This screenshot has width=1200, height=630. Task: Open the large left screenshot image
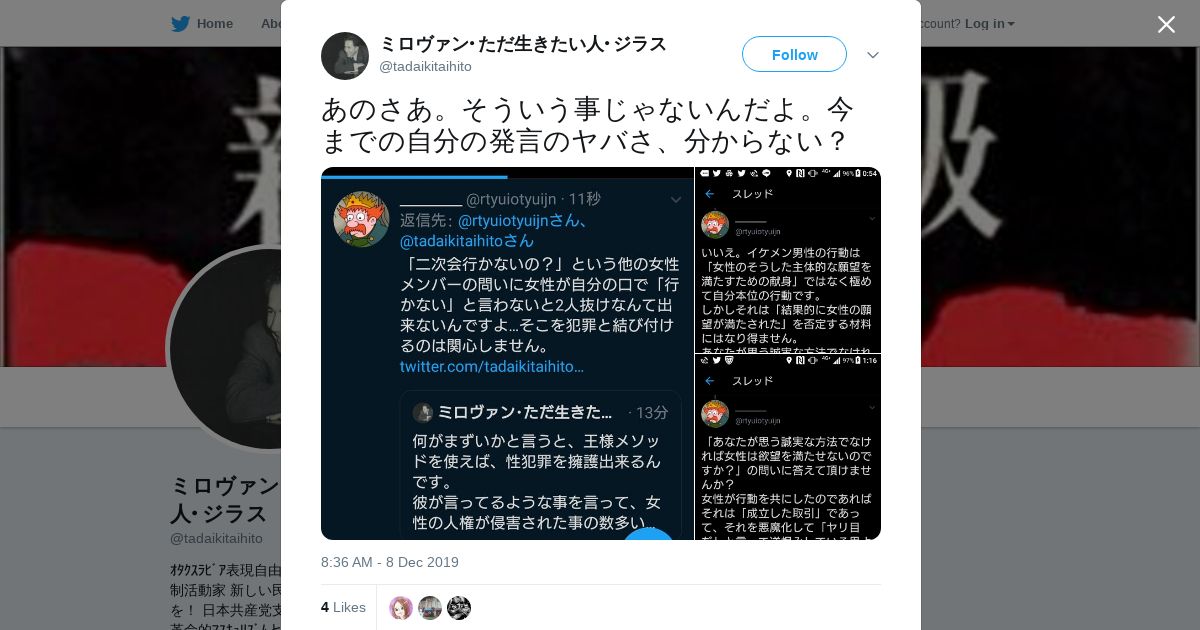[507, 353]
